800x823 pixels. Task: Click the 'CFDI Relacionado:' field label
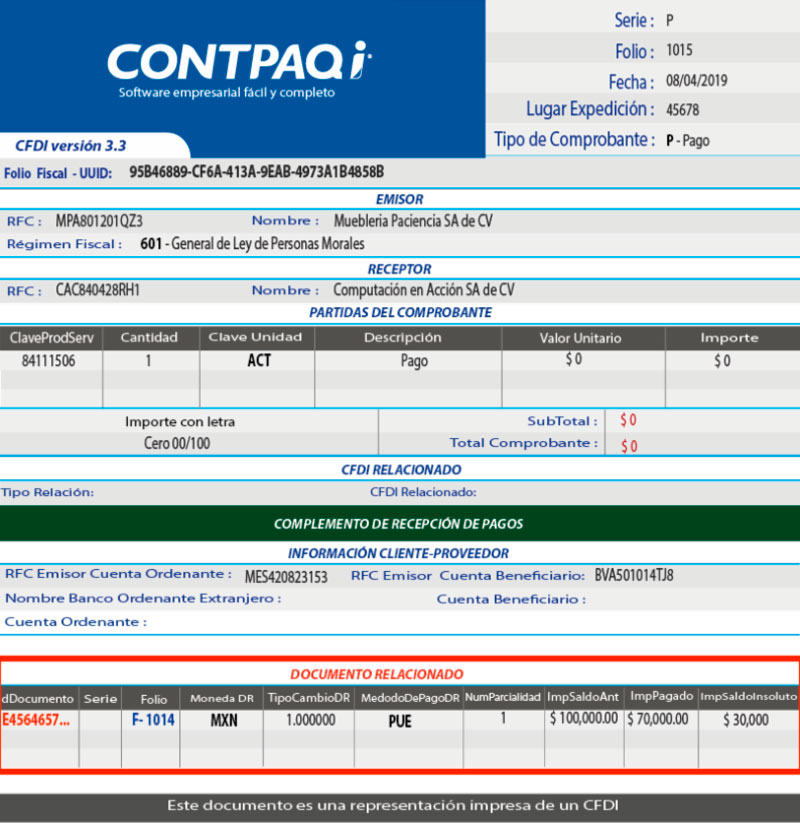coord(423,492)
